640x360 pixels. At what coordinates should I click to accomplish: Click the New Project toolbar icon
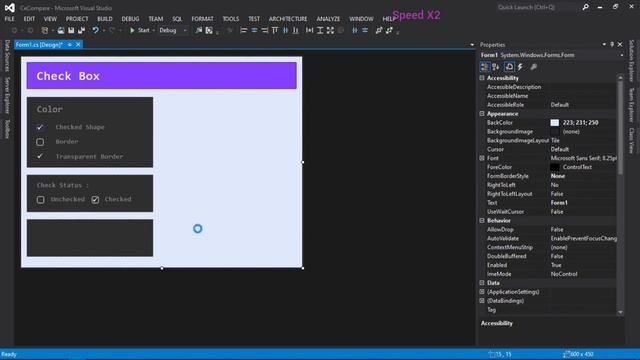tap(45, 30)
